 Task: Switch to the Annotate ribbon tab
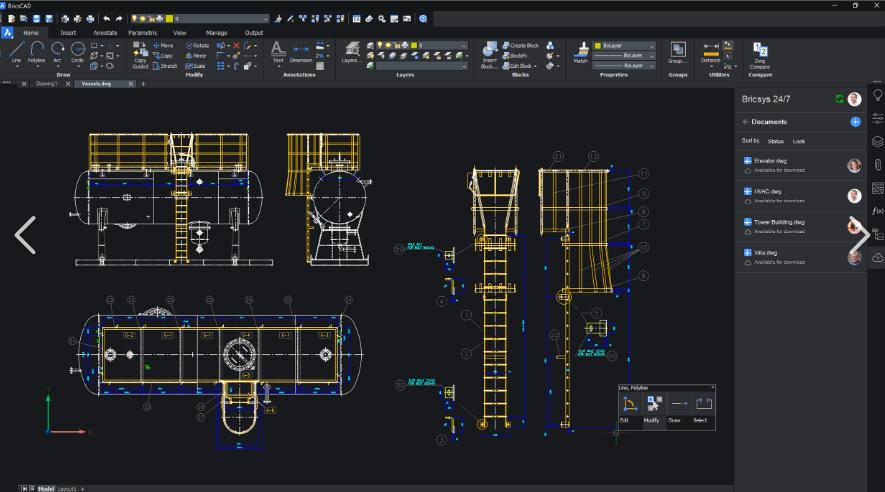pyautogui.click(x=105, y=32)
